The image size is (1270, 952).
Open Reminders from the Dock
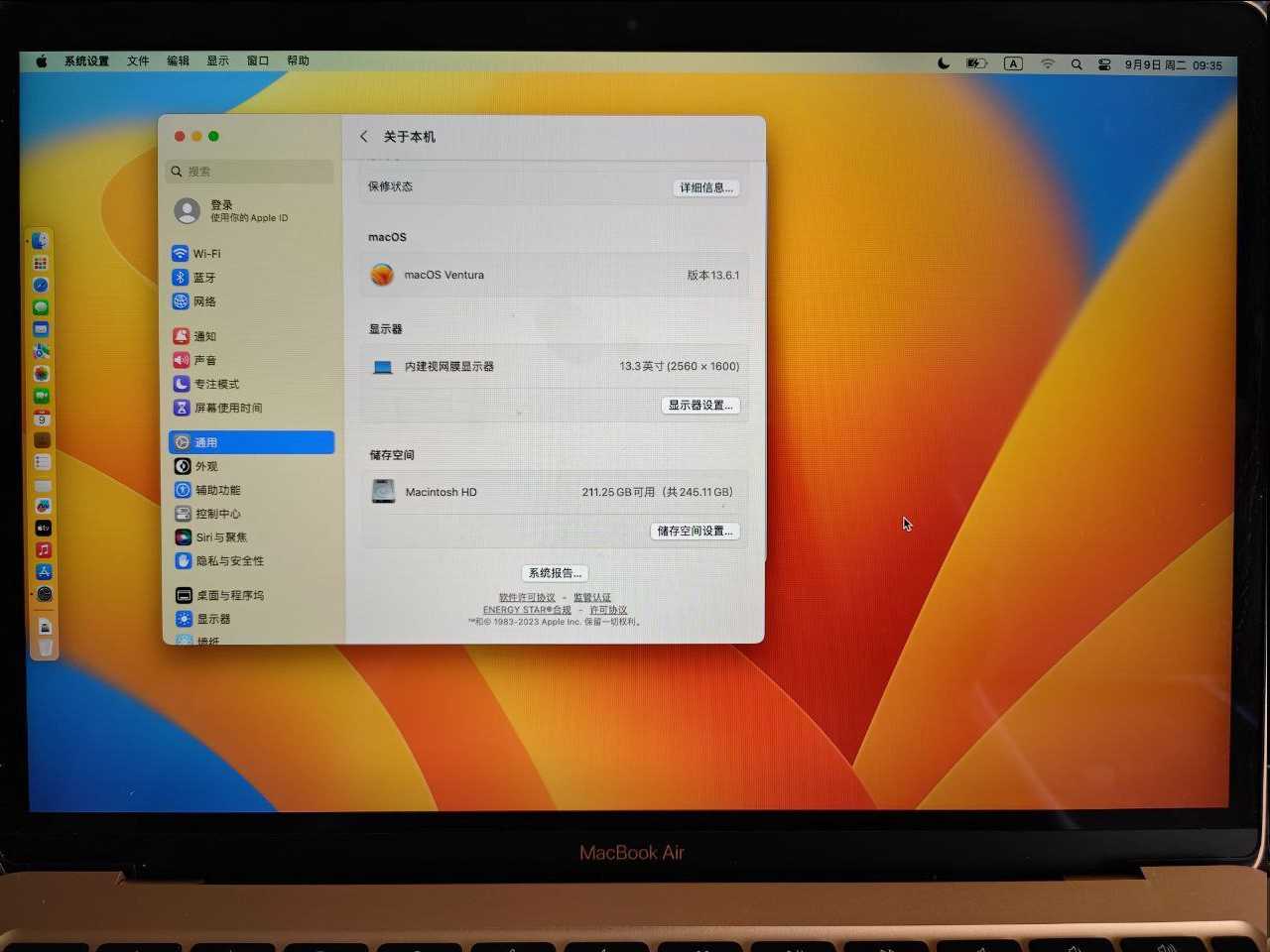[42, 462]
